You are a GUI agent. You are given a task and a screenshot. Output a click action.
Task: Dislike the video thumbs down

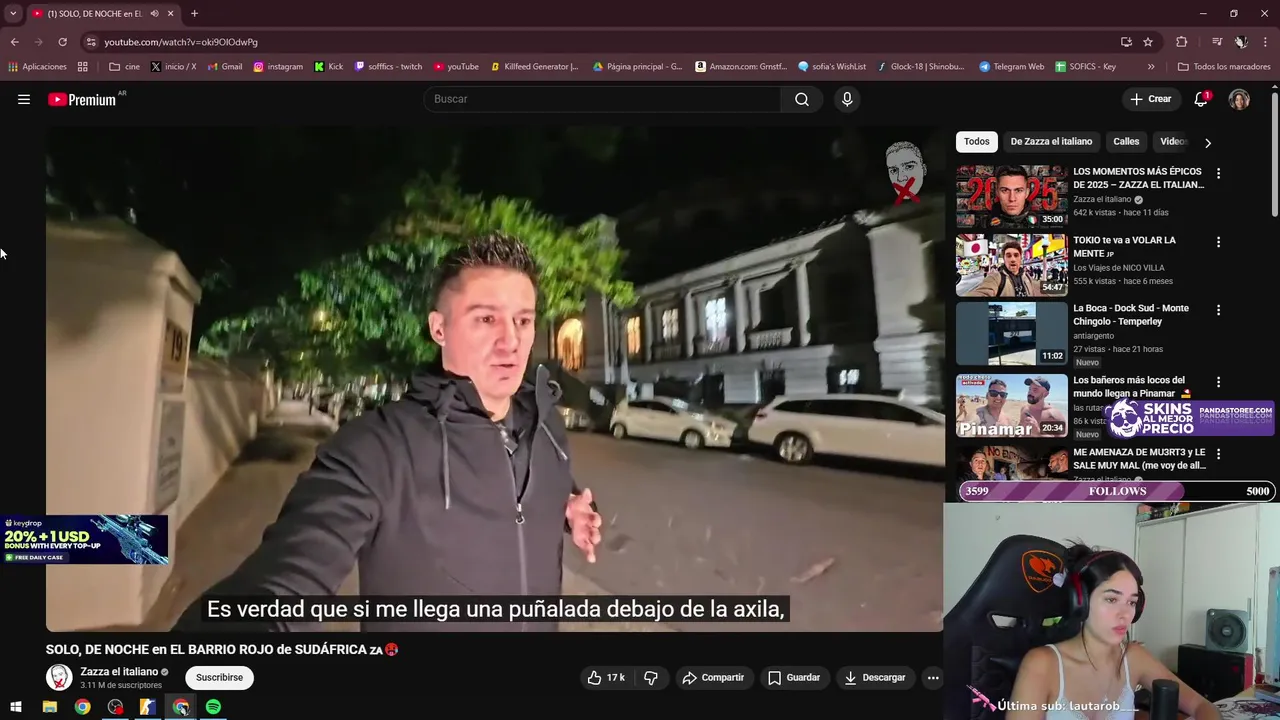651,677
